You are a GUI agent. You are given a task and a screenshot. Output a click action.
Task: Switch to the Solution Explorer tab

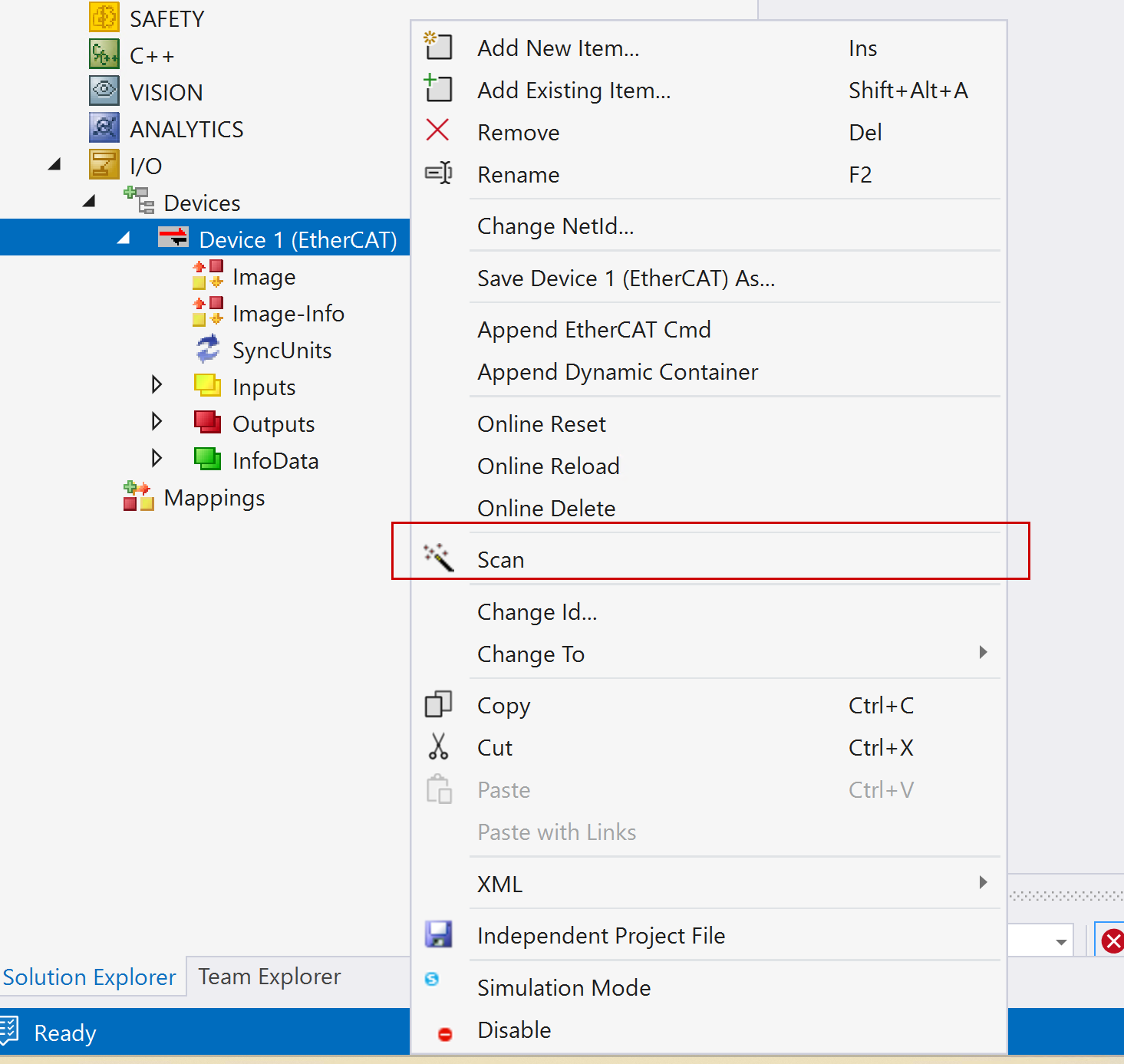coord(89,977)
